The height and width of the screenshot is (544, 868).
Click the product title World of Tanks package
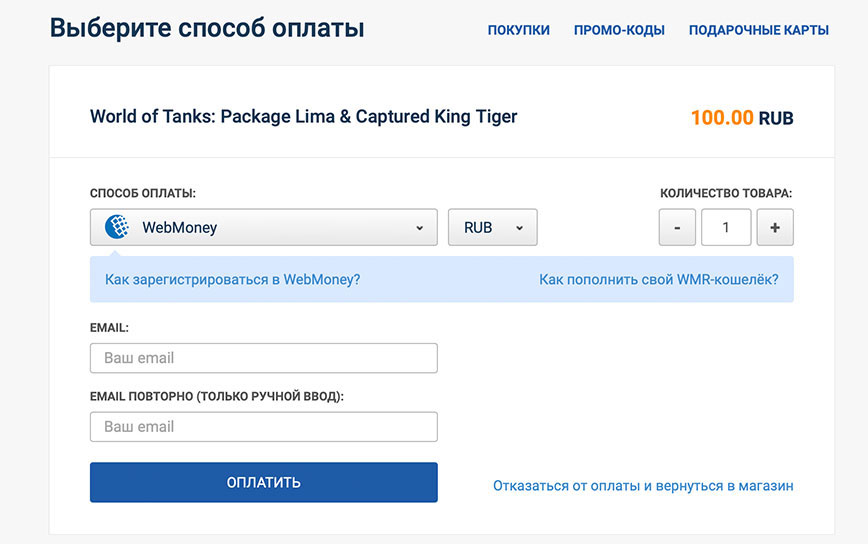[303, 117]
